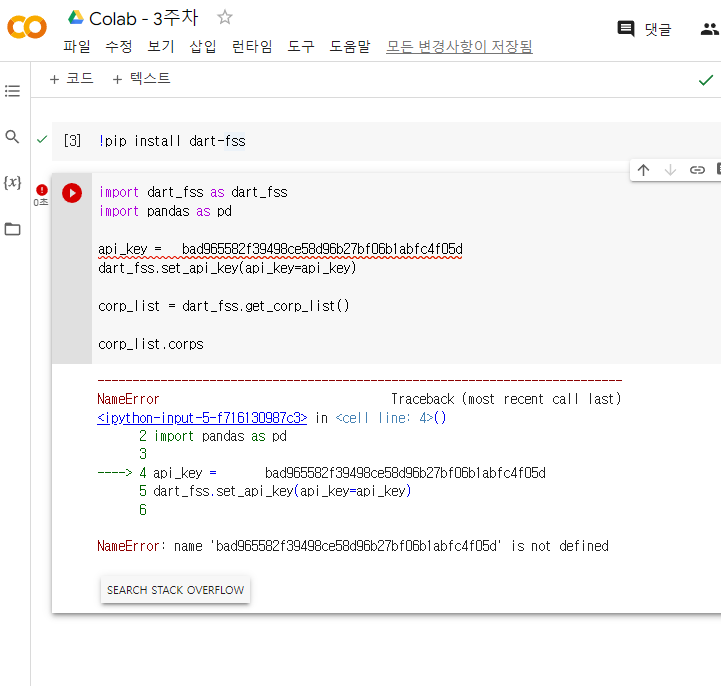Add a text cell with + 텍스트
The image size is (721, 686).
pyautogui.click(x=141, y=79)
